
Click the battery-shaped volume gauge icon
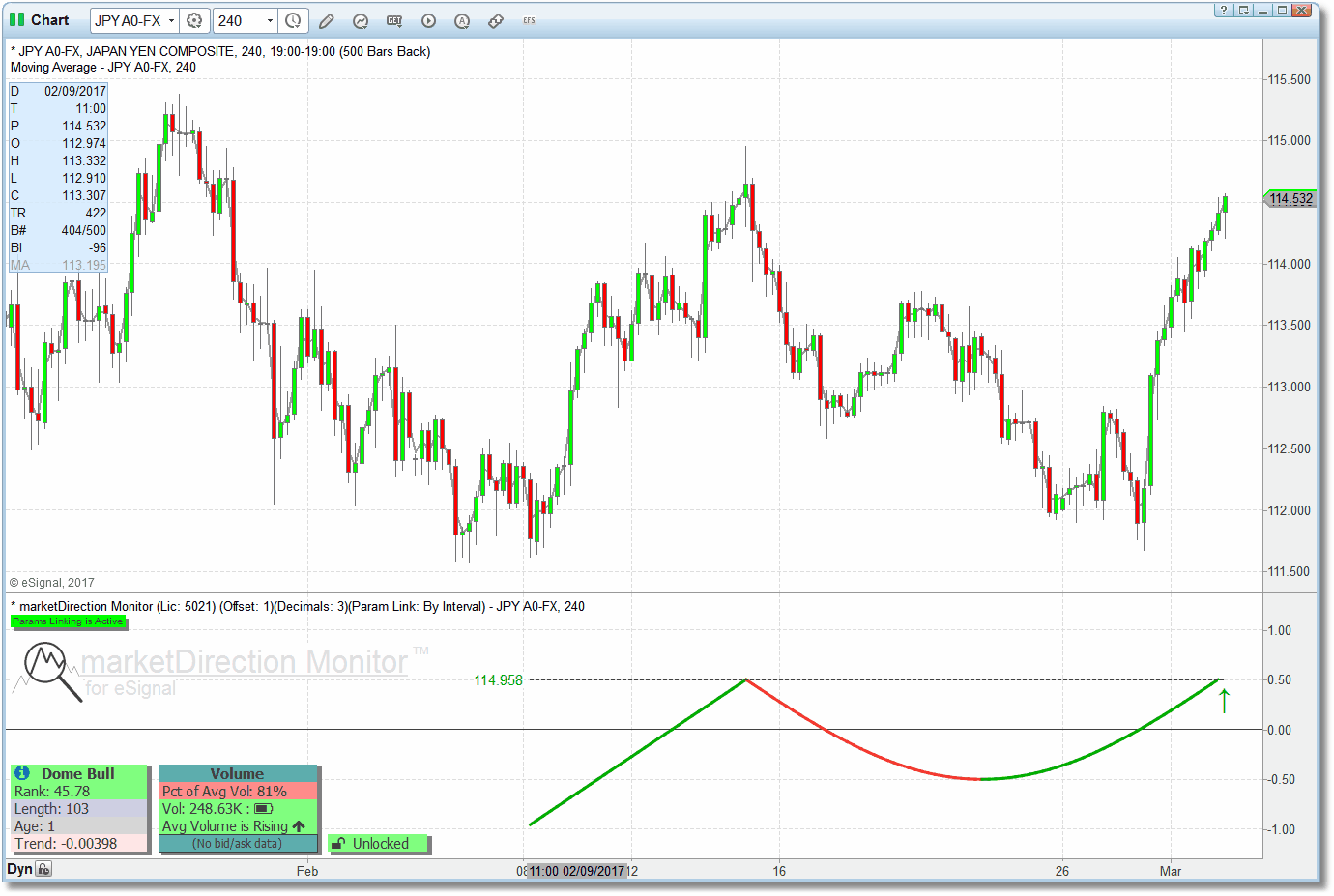(x=264, y=809)
